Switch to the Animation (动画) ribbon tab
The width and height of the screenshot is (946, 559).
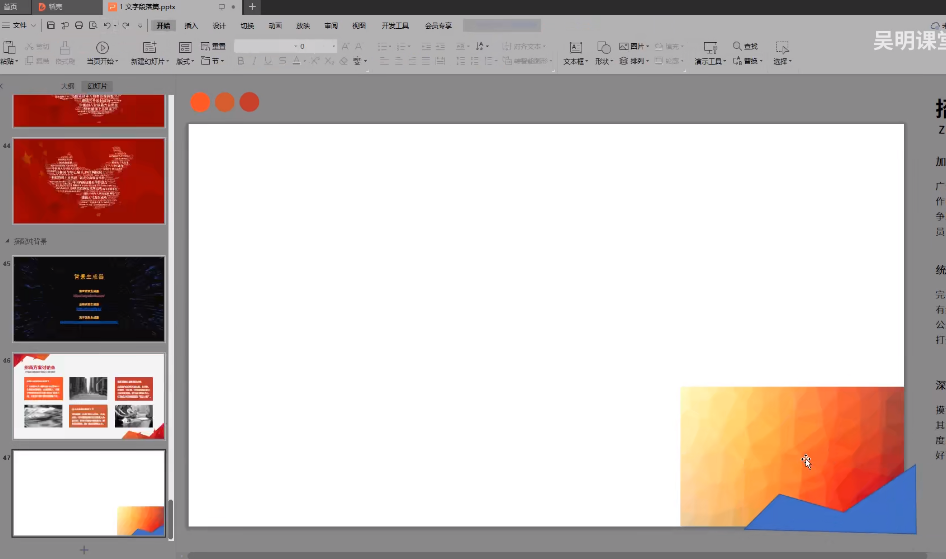tap(275, 25)
